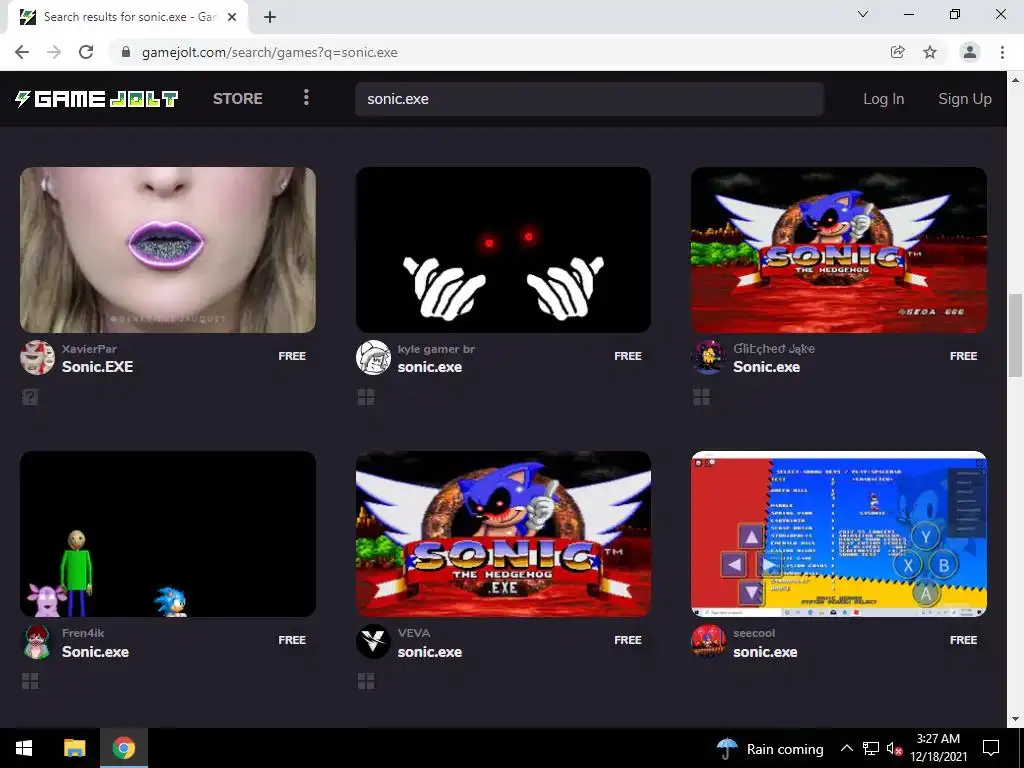Open the VEVA developer name
Viewport: 1024px width, 768px height.
[414, 633]
